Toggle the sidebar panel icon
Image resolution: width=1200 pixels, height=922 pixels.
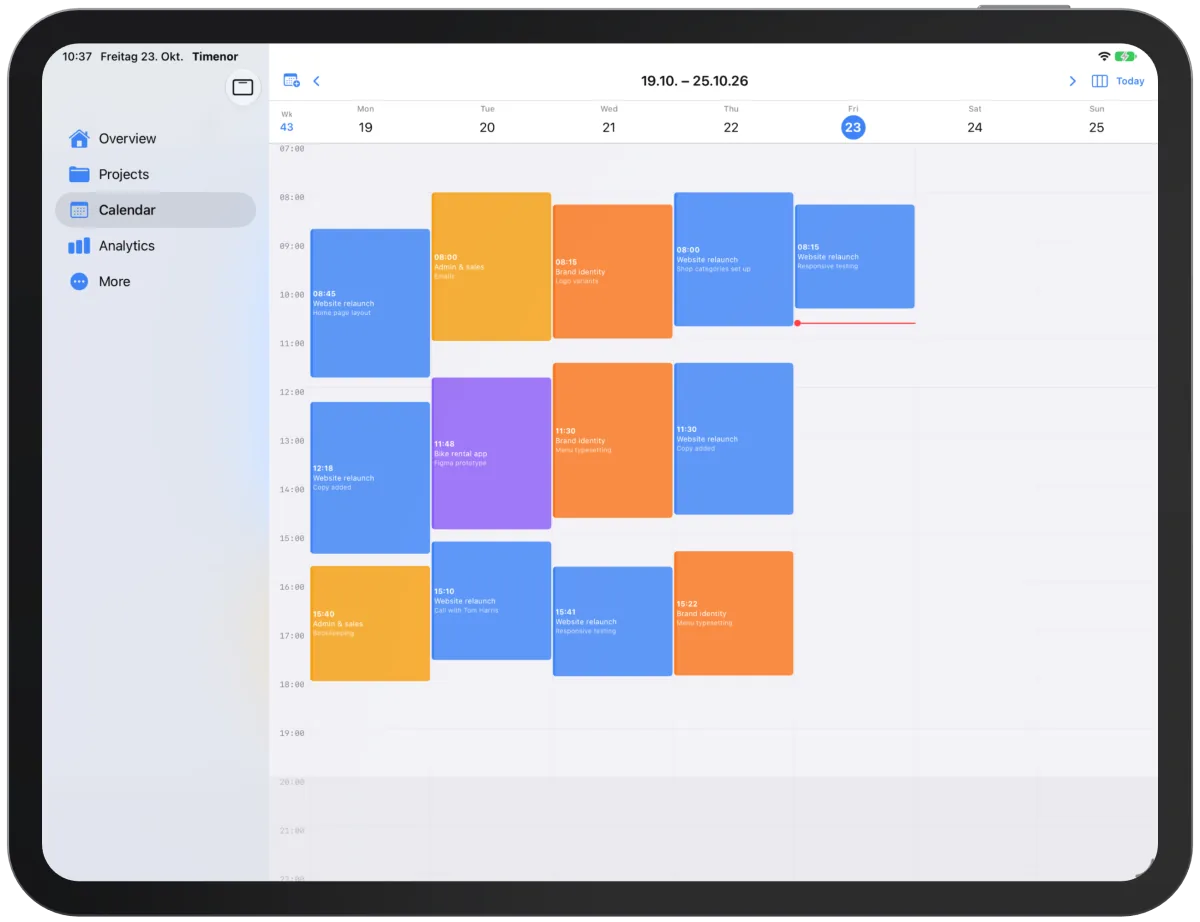coord(242,88)
